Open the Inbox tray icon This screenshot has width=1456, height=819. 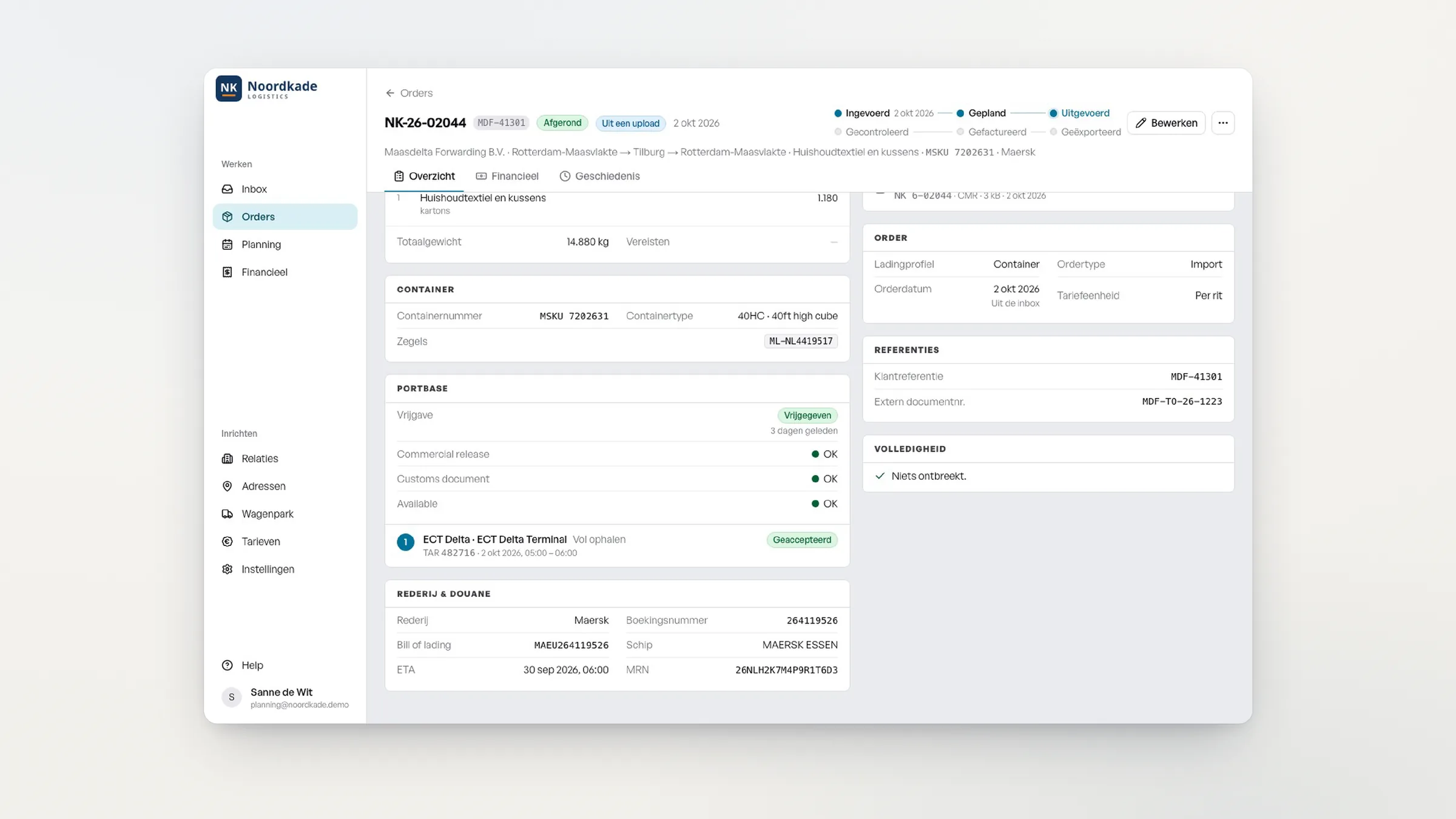(x=227, y=189)
